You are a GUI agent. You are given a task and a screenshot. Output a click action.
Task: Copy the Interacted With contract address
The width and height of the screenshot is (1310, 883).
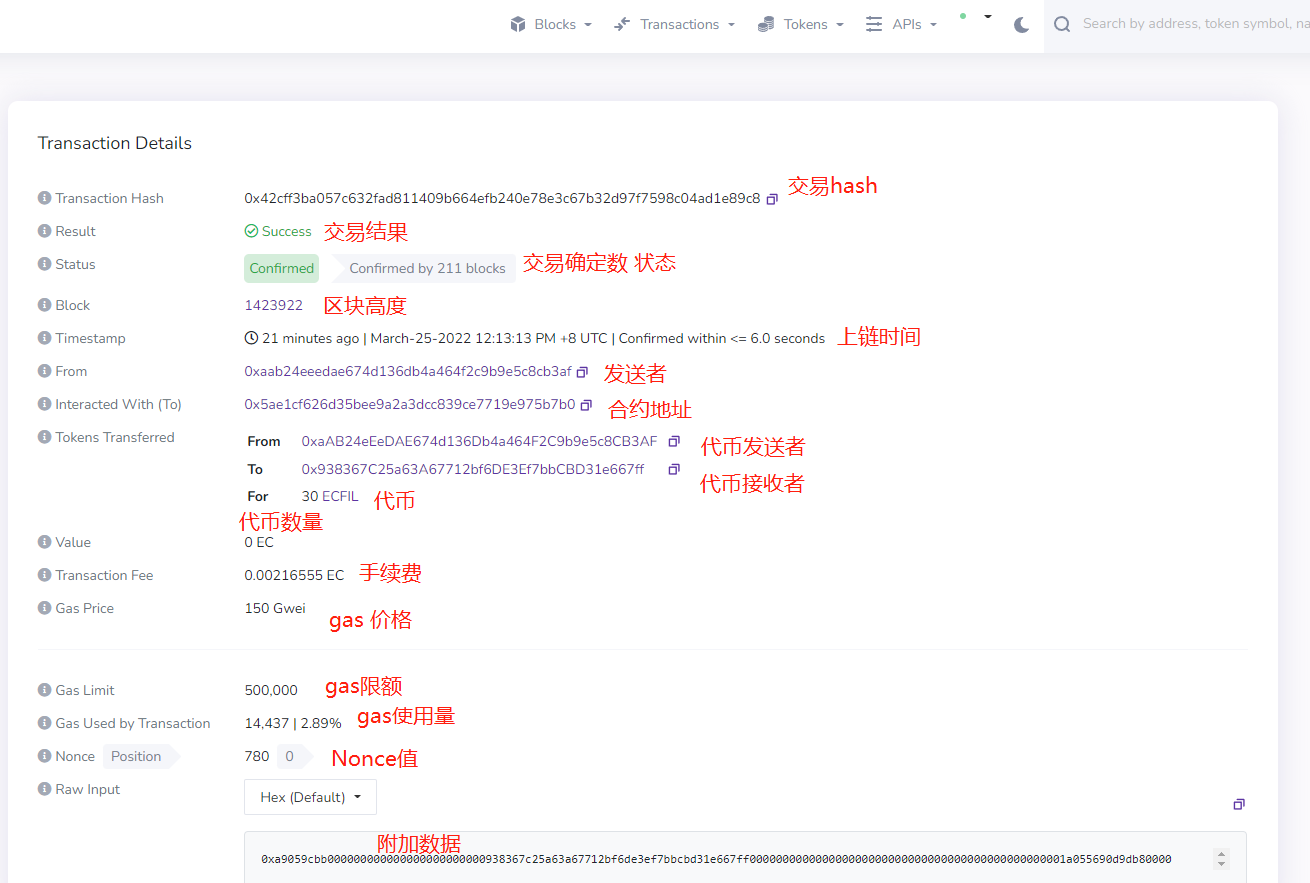[x=586, y=405]
